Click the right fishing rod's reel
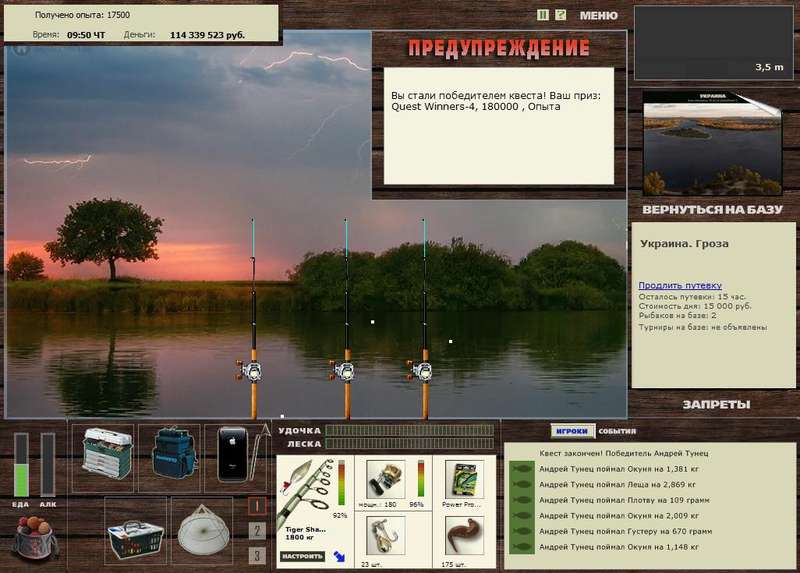Screen dimensions: 800x573 click(420, 371)
